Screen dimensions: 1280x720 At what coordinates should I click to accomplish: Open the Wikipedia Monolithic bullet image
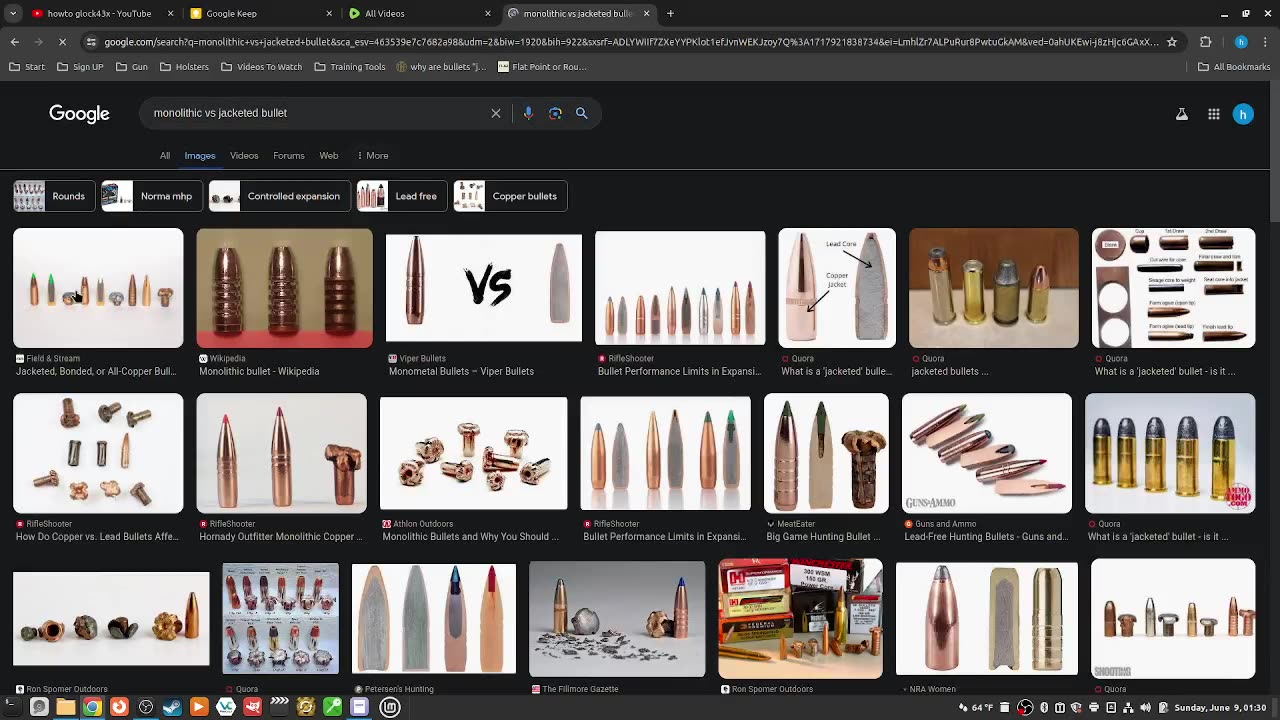[284, 288]
